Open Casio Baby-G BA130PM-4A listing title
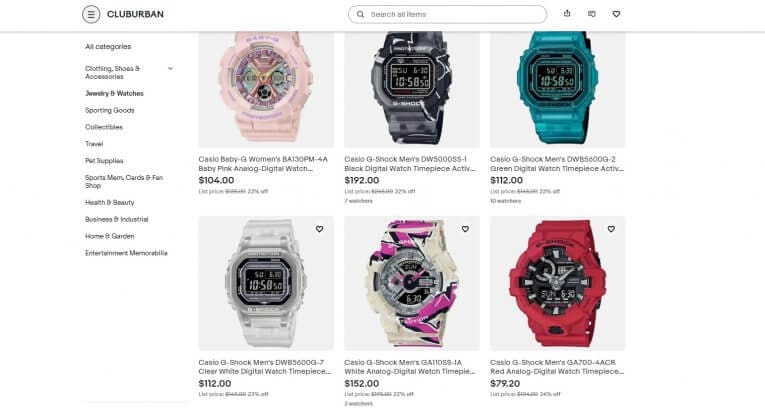 coord(263,164)
